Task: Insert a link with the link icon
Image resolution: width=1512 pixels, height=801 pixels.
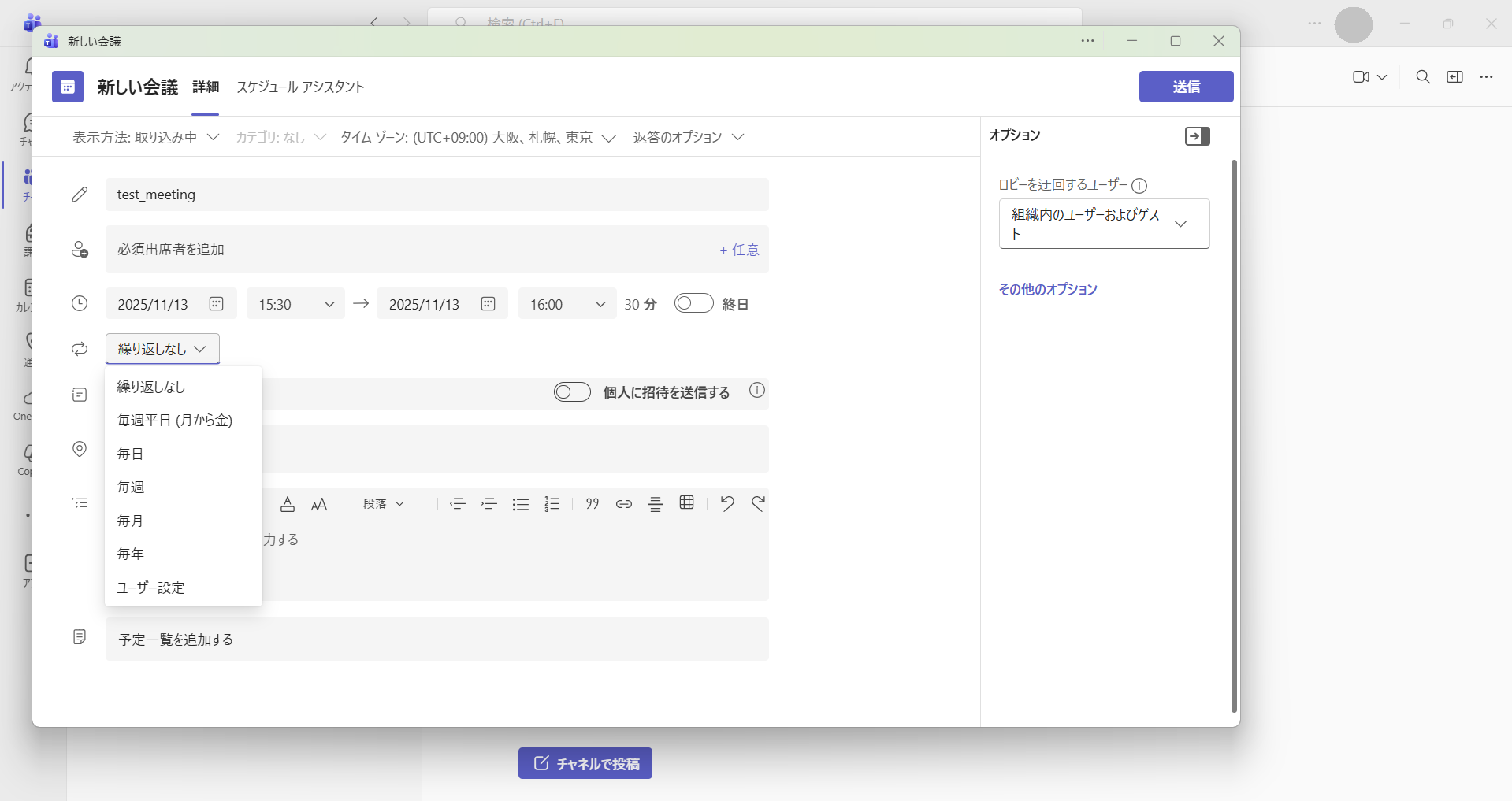Action: 623,504
